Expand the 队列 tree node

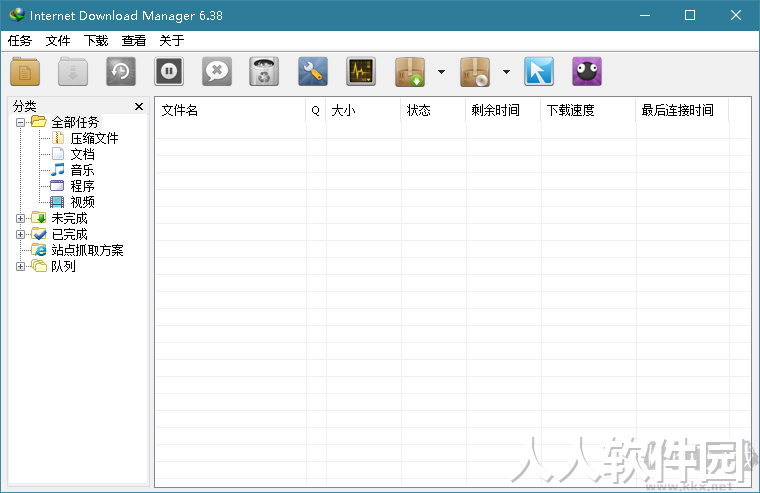tap(20, 266)
